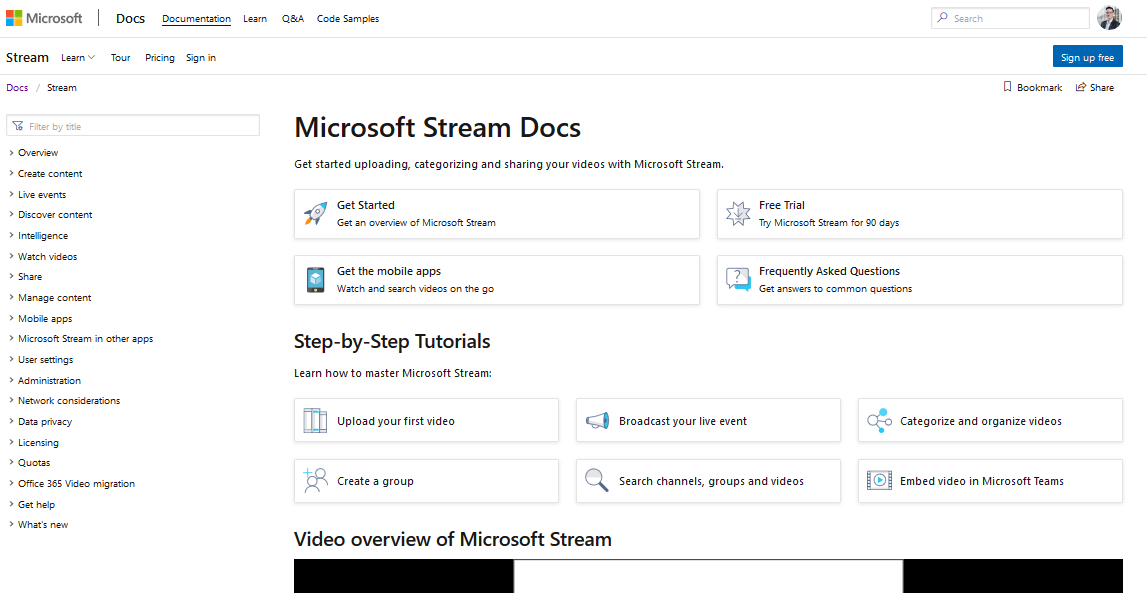
Task: Click the phone icon on mobile apps card
Action: [x=315, y=280]
